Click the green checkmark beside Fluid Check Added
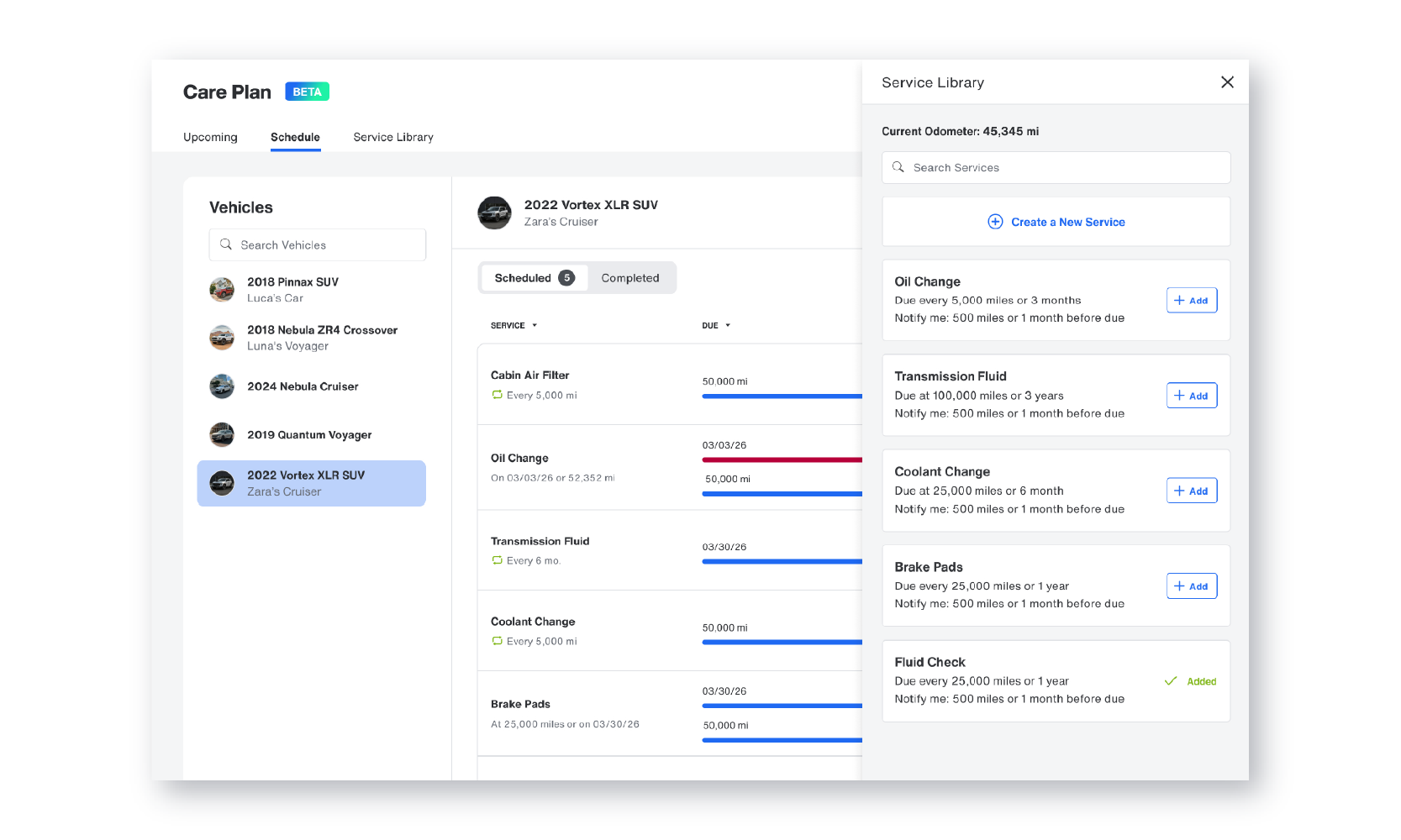 click(1170, 681)
